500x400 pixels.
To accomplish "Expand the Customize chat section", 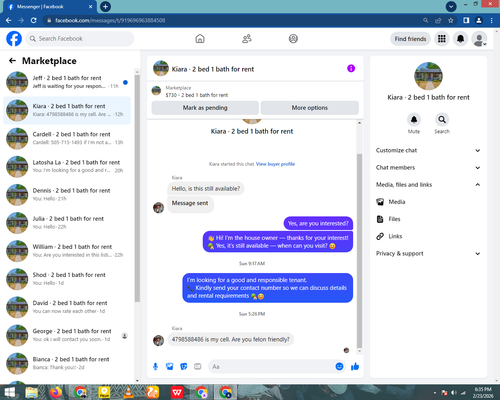I will [428, 150].
